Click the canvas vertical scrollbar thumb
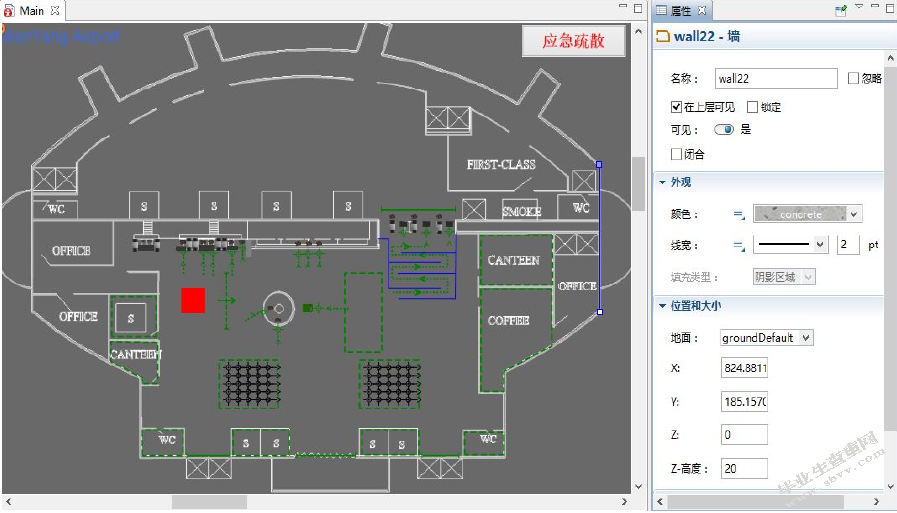Image resolution: width=897 pixels, height=513 pixels. tap(638, 183)
